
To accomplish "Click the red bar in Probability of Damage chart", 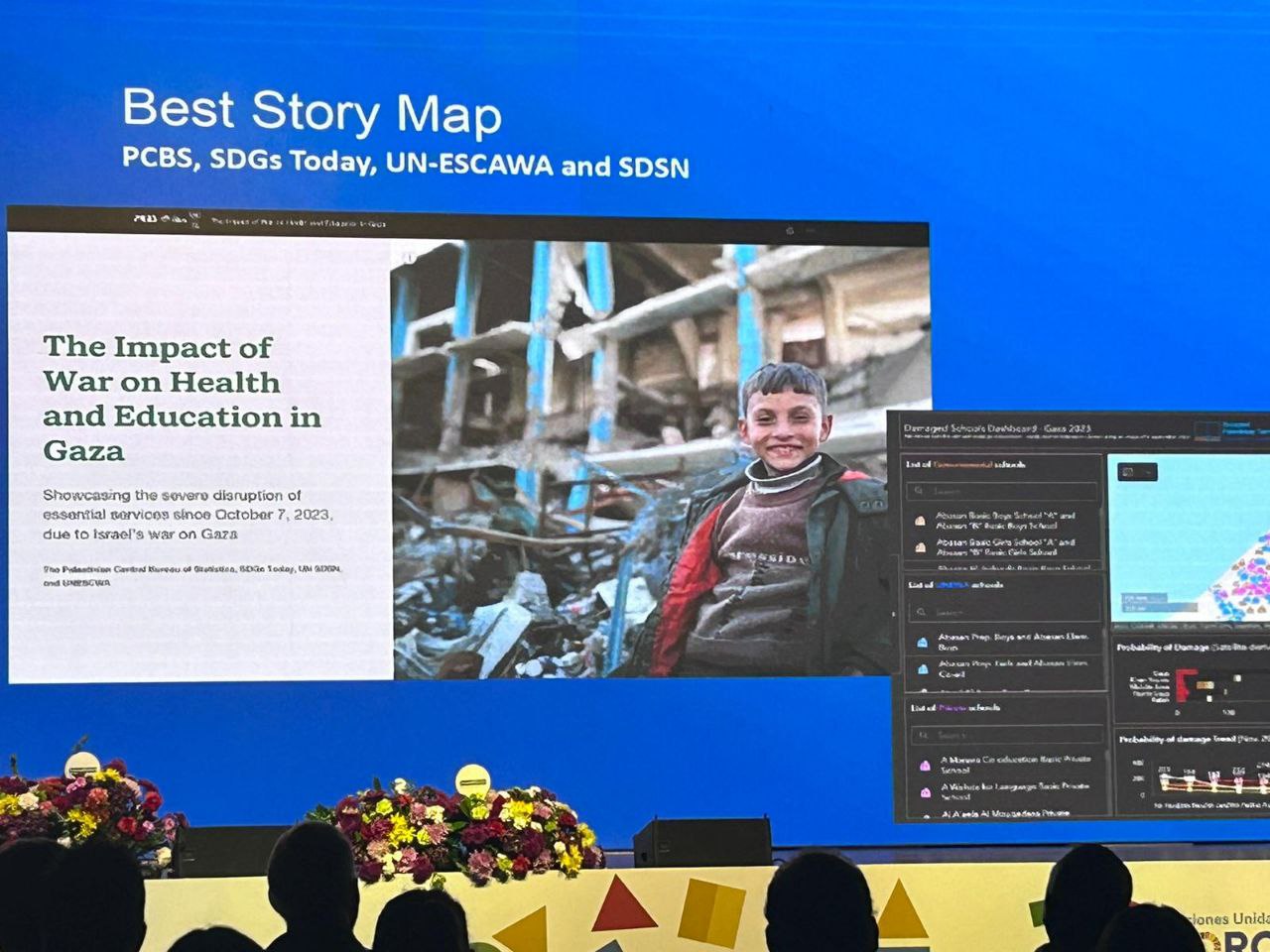I will 1185,683.
